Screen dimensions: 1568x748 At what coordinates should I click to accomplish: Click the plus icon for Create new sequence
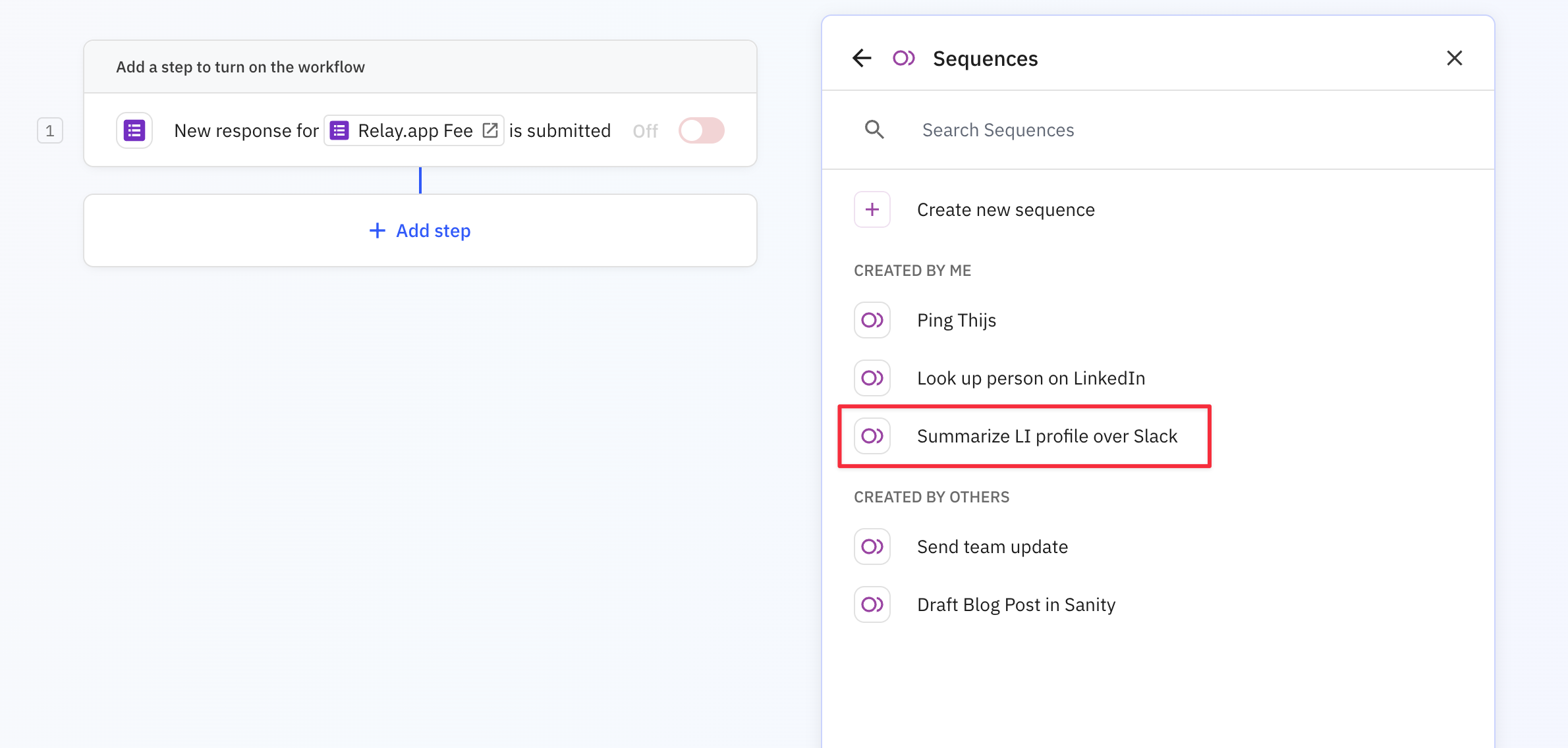872,209
